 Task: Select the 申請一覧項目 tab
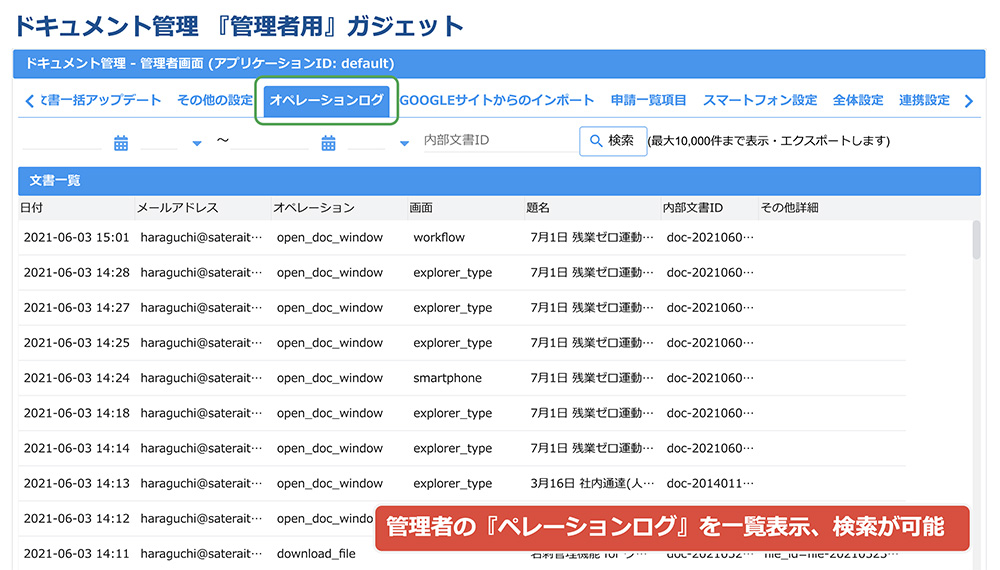click(649, 100)
